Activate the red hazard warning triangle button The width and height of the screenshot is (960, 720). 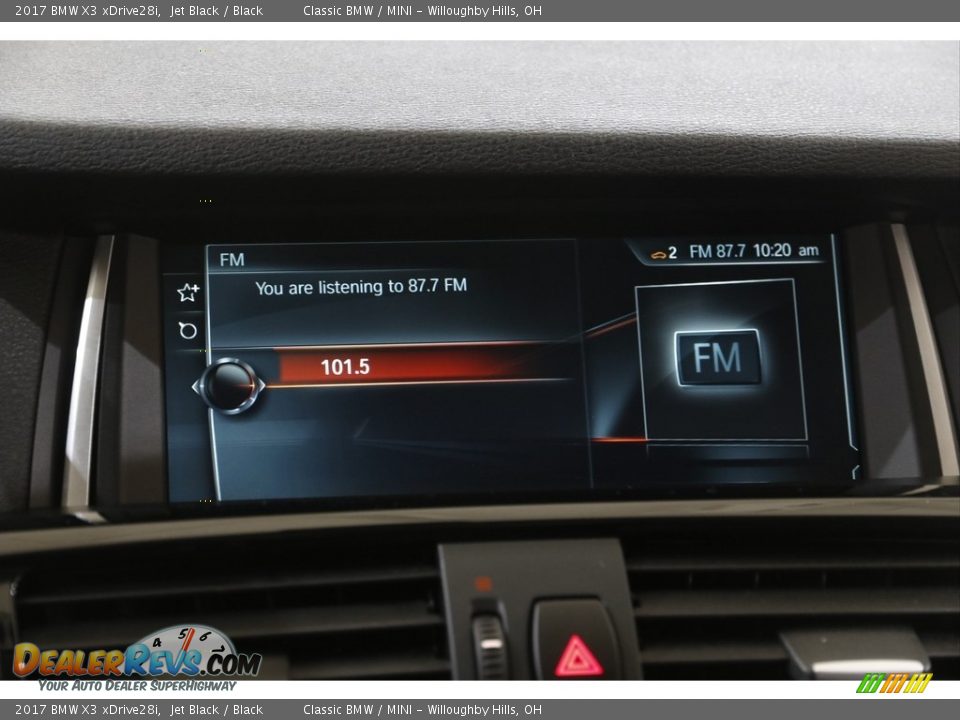click(x=578, y=655)
